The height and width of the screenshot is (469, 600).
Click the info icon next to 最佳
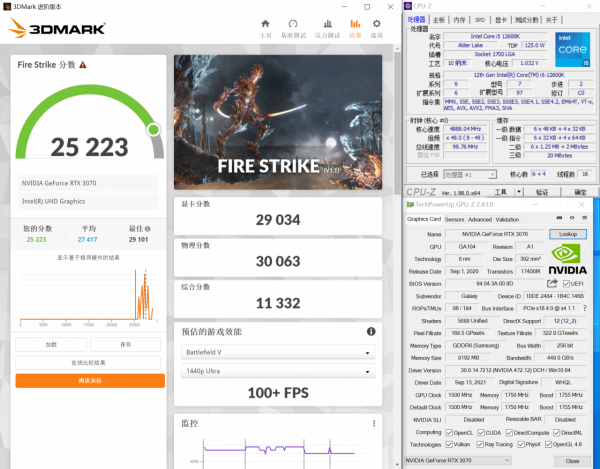pyautogui.click(x=148, y=229)
